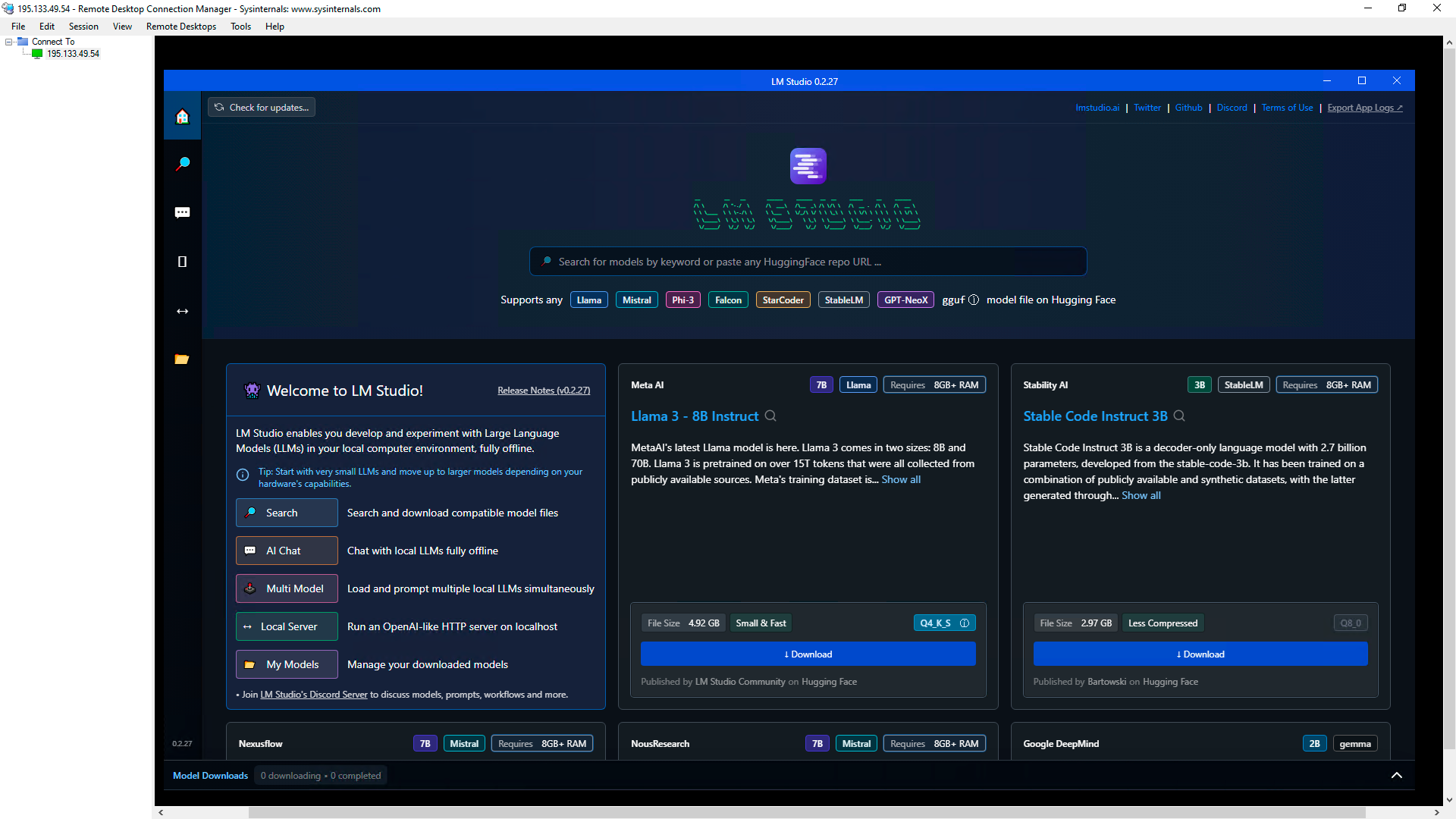Download Llama 3 8B Instruct model
1456x819 pixels.
coord(807,653)
